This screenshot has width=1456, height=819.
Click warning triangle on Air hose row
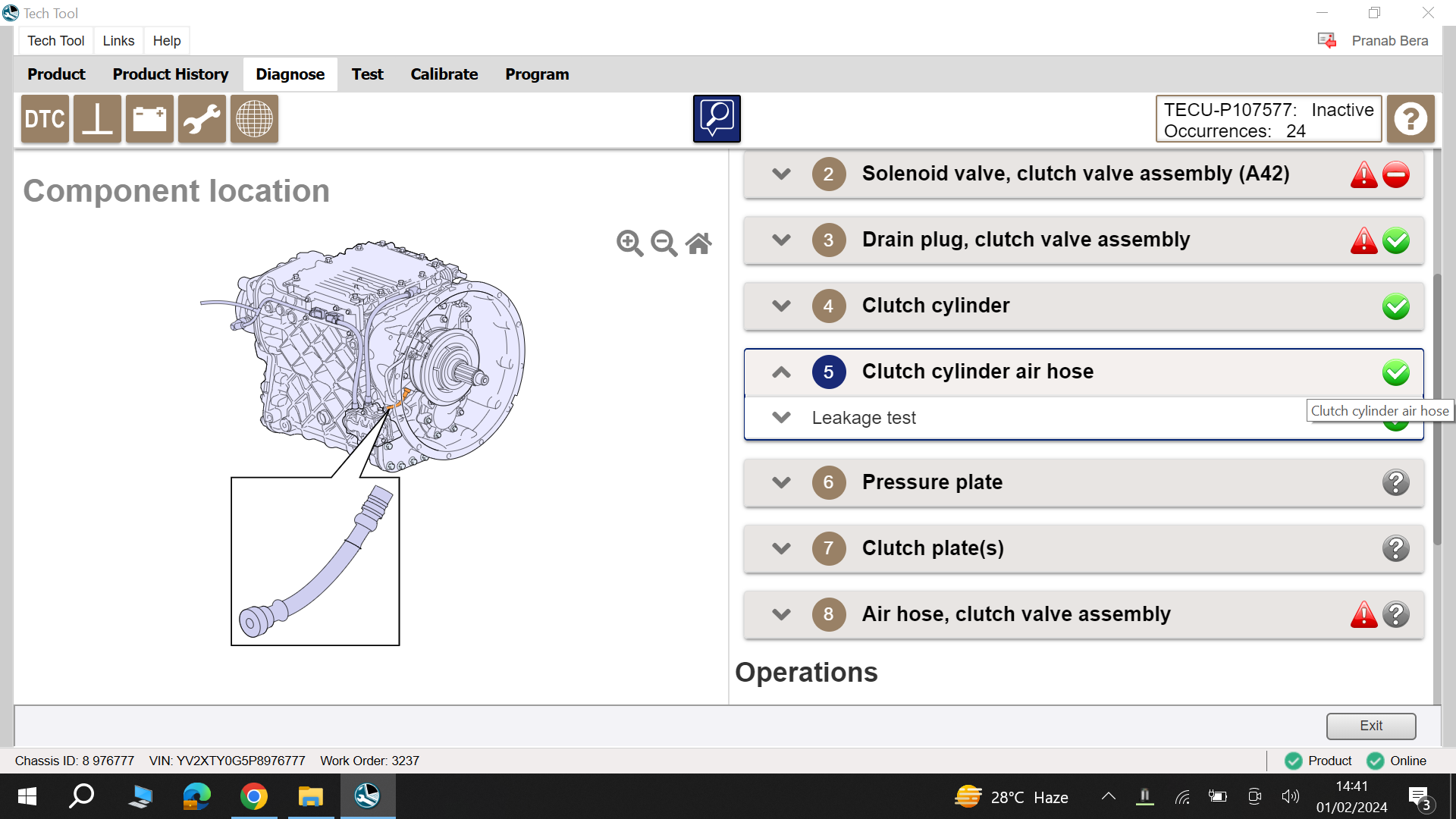point(1363,614)
